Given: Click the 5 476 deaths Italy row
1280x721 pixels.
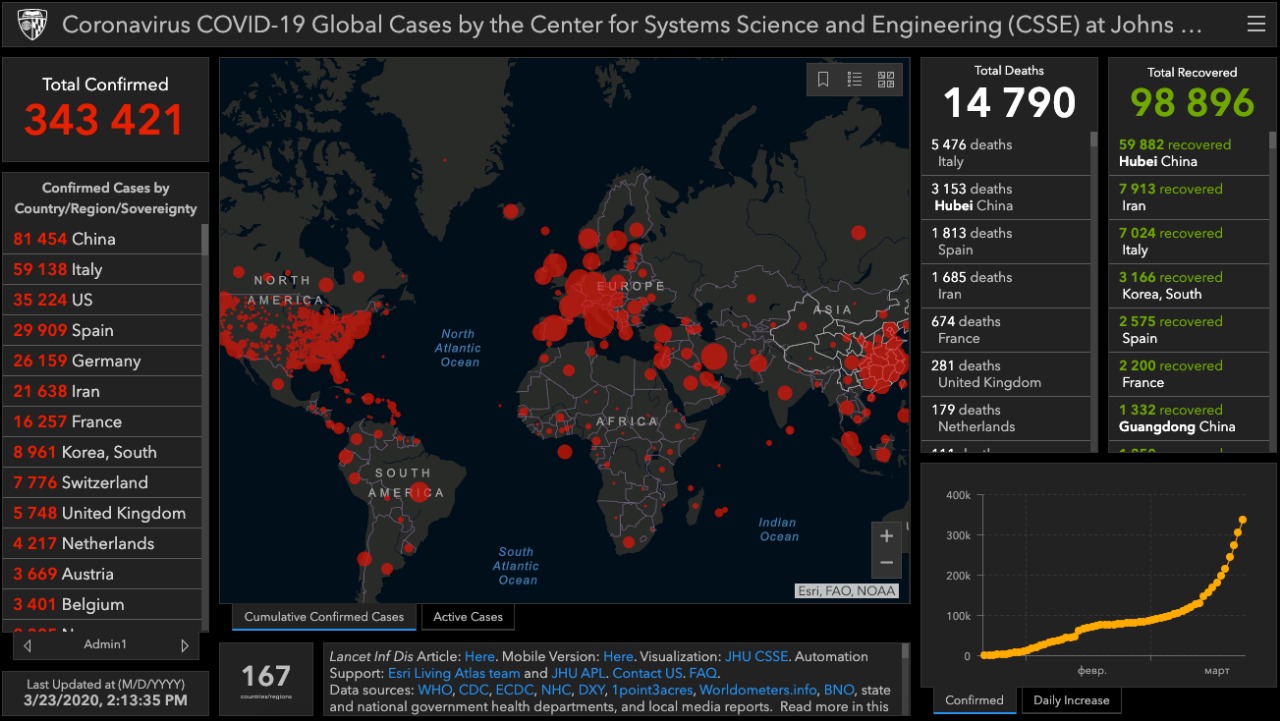Looking at the screenshot, I should click(1005, 153).
